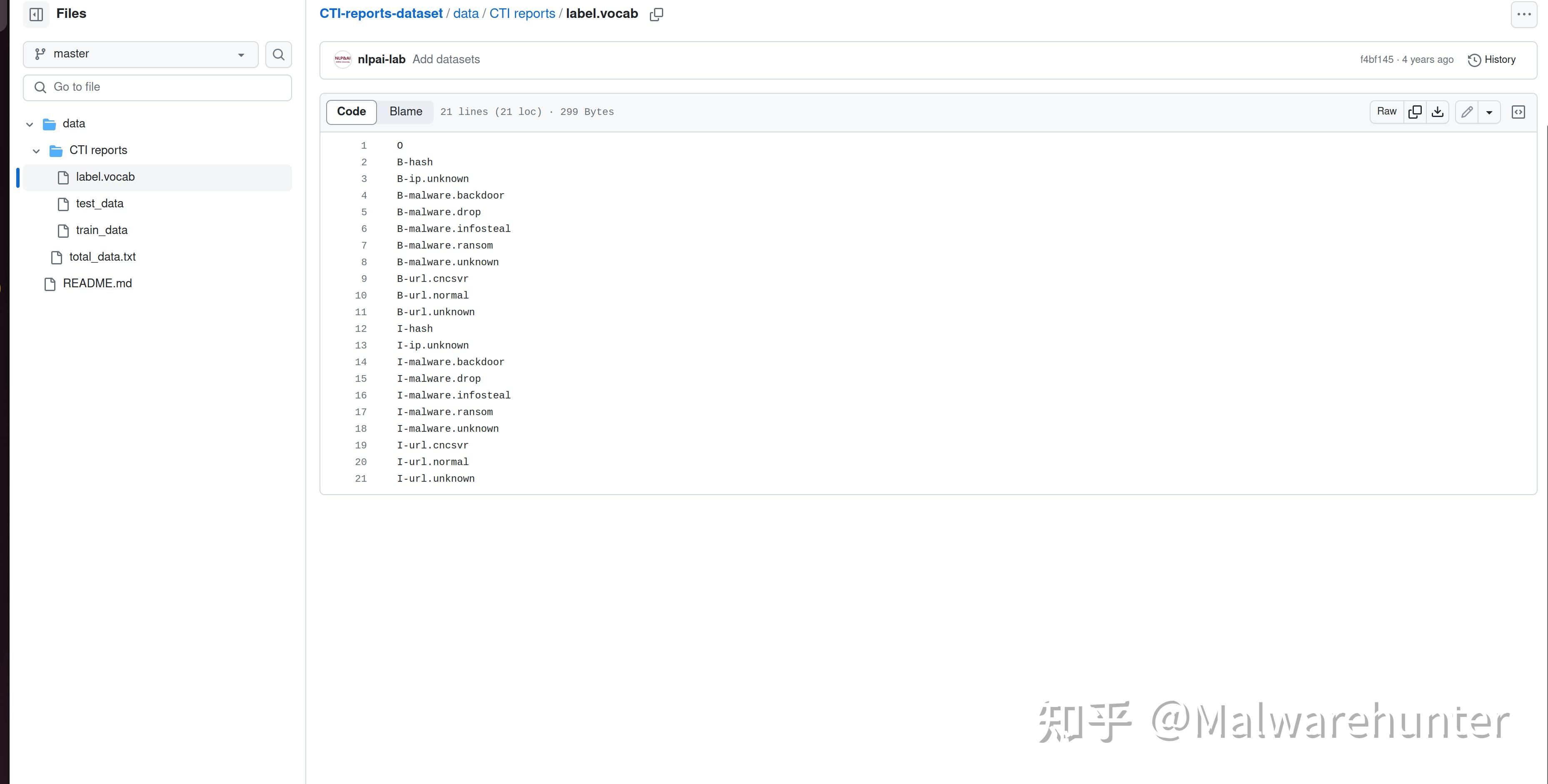Copy raw file contents

click(1415, 112)
